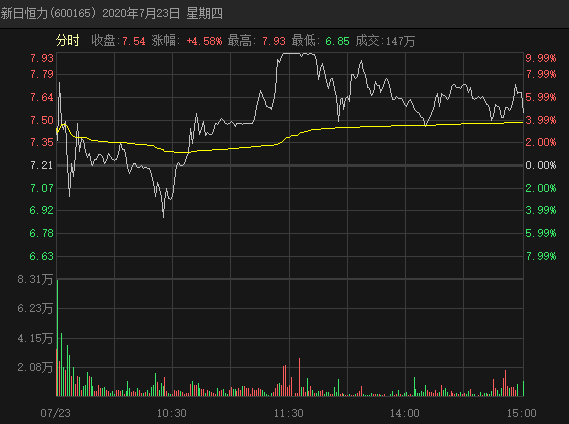Click the 成交 value 147万
Image resolution: width=569 pixels, height=424 pixels.
[400, 41]
